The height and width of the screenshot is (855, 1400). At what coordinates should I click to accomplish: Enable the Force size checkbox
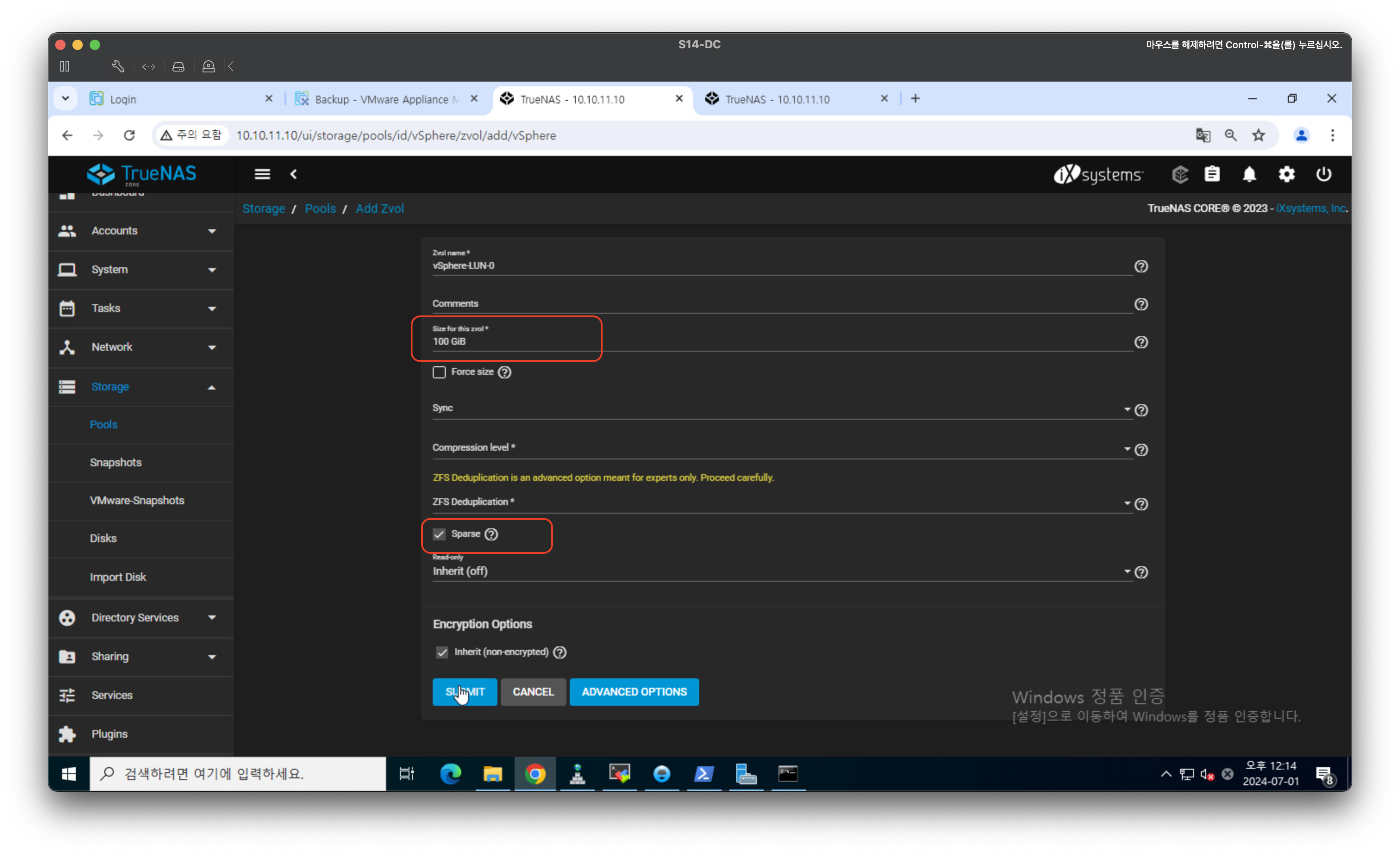point(439,372)
